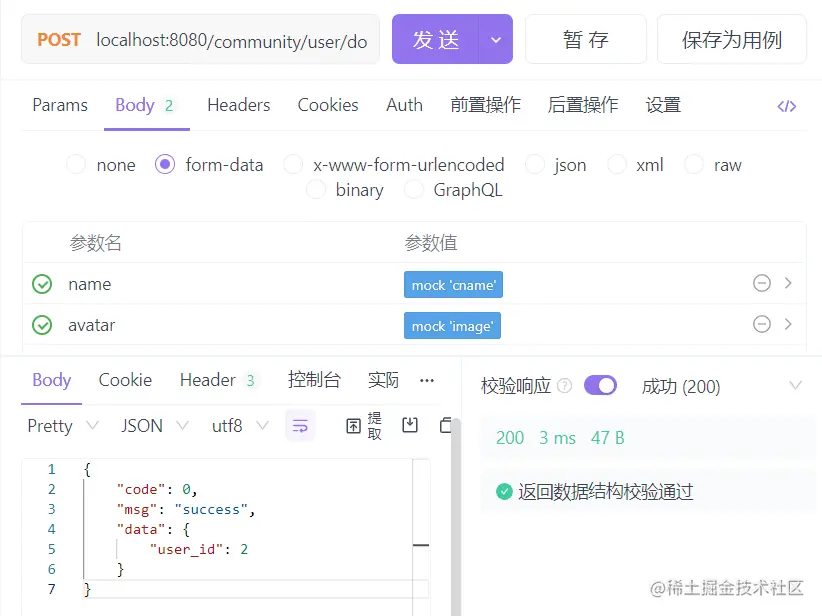Screen dimensions: 822x616
Task: Click the mock 'image' value tag
Action: [452, 326]
